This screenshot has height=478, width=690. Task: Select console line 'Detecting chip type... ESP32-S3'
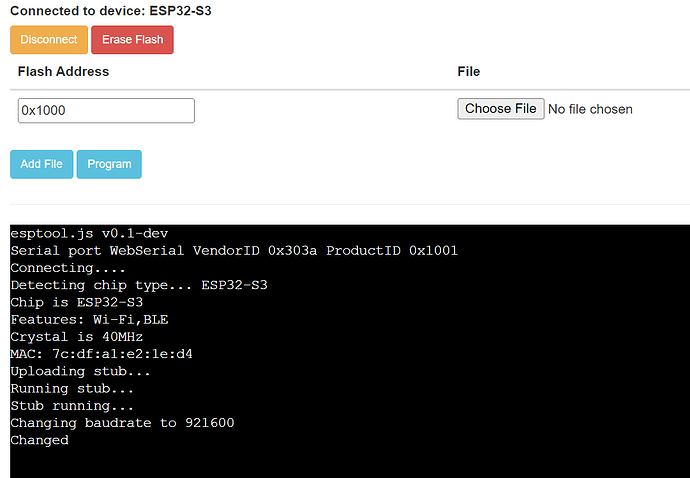[139, 285]
